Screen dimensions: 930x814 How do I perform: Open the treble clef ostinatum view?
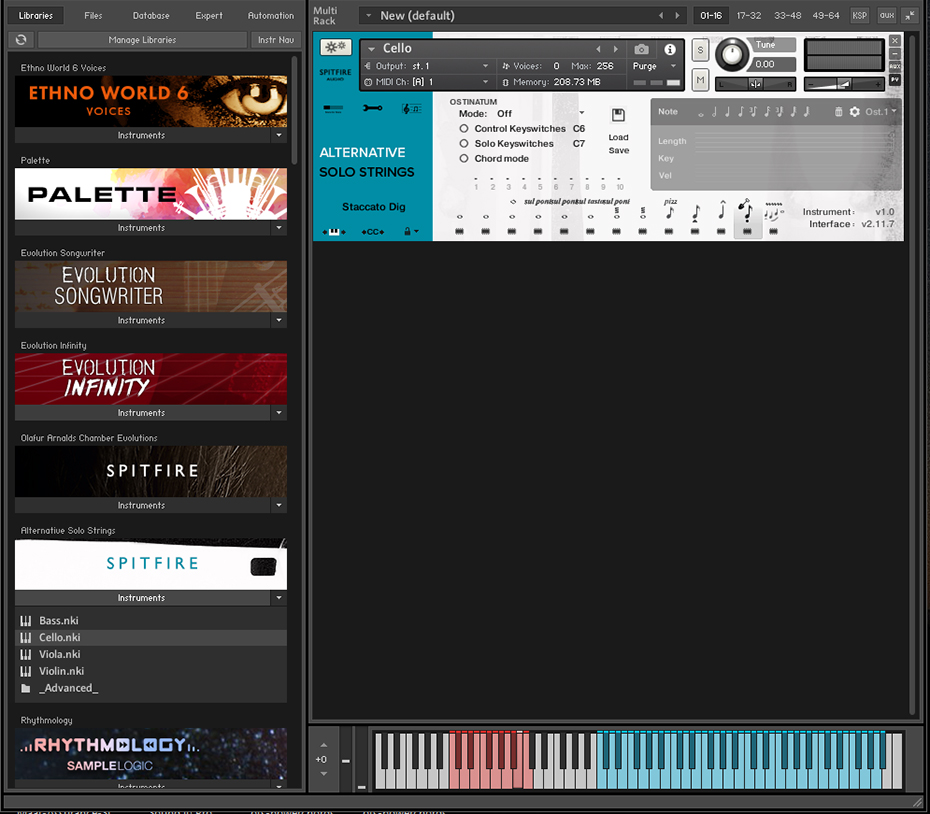[411, 109]
